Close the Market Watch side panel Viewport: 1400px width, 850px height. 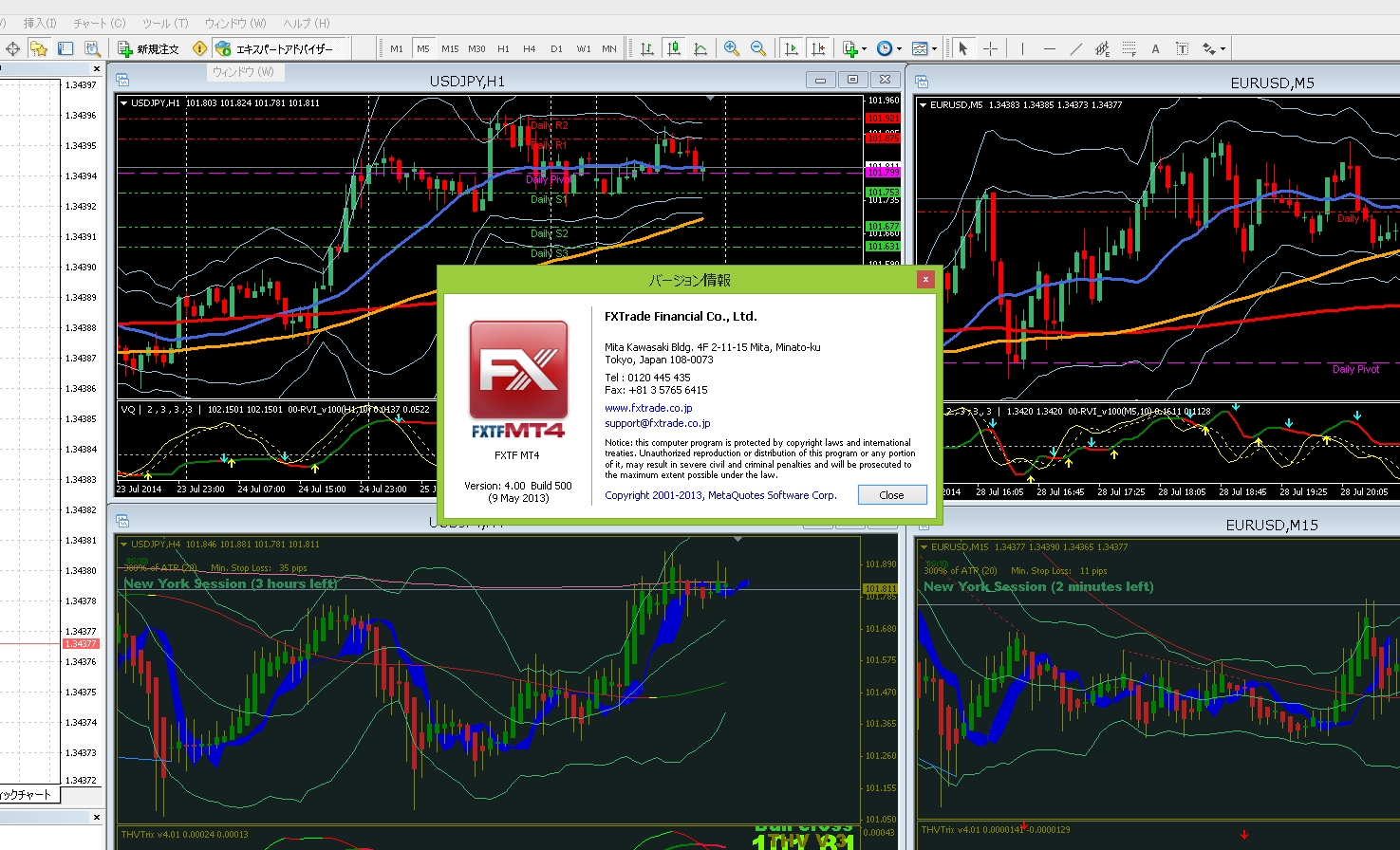(x=97, y=69)
